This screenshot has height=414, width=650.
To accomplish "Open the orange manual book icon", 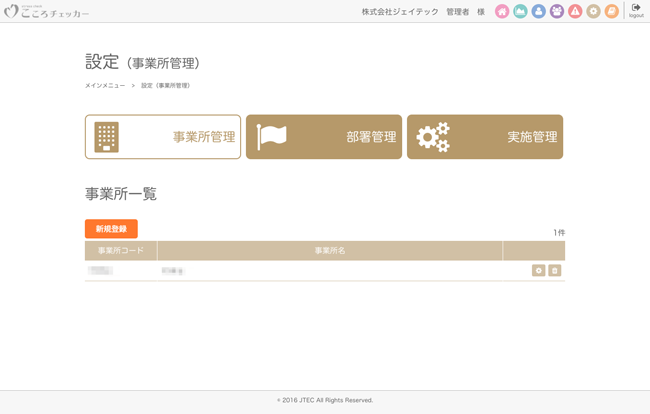I will coord(611,12).
